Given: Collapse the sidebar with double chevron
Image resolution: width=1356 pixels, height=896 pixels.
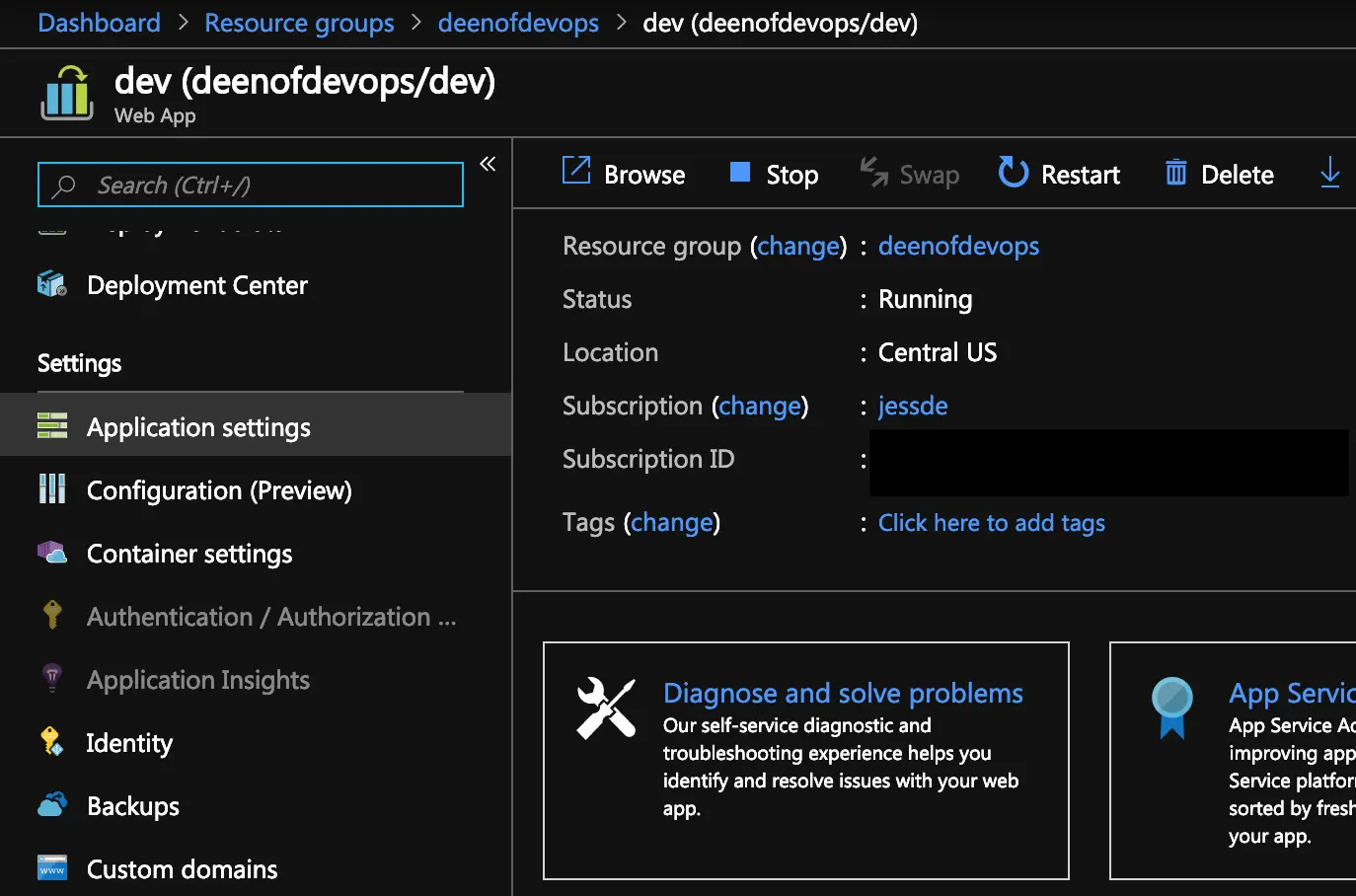Looking at the screenshot, I should 488,164.
